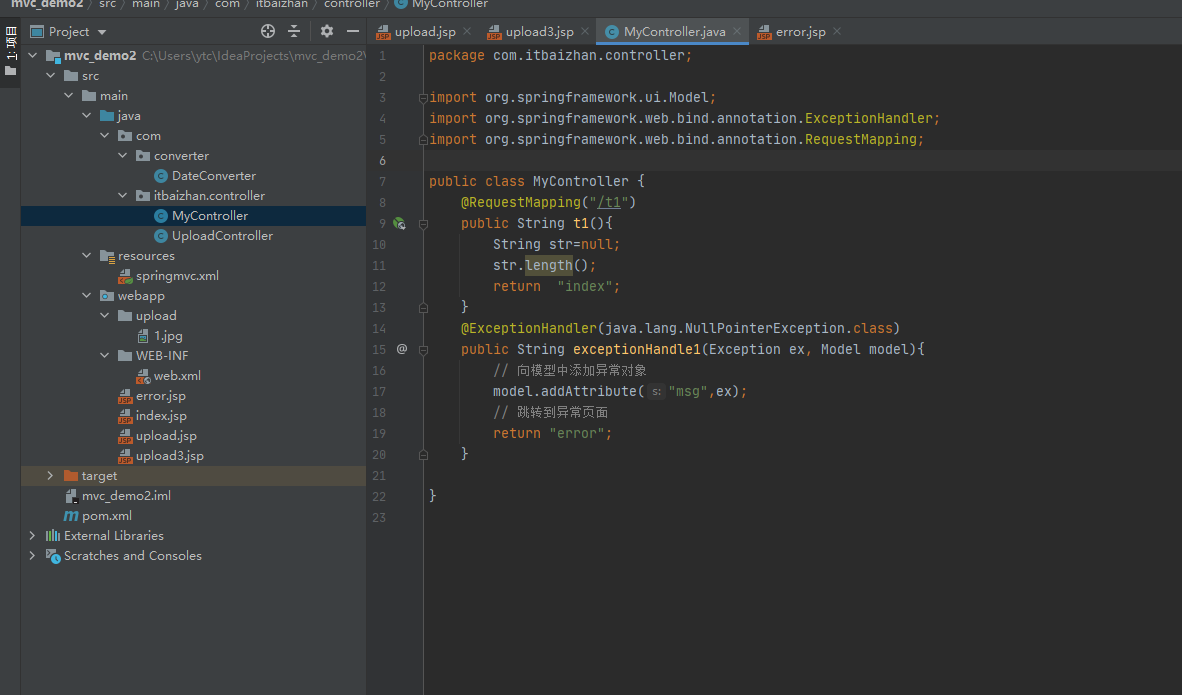The image size is (1182, 695).
Task: Hide the Project tool window with minus icon
Action: 352,31
